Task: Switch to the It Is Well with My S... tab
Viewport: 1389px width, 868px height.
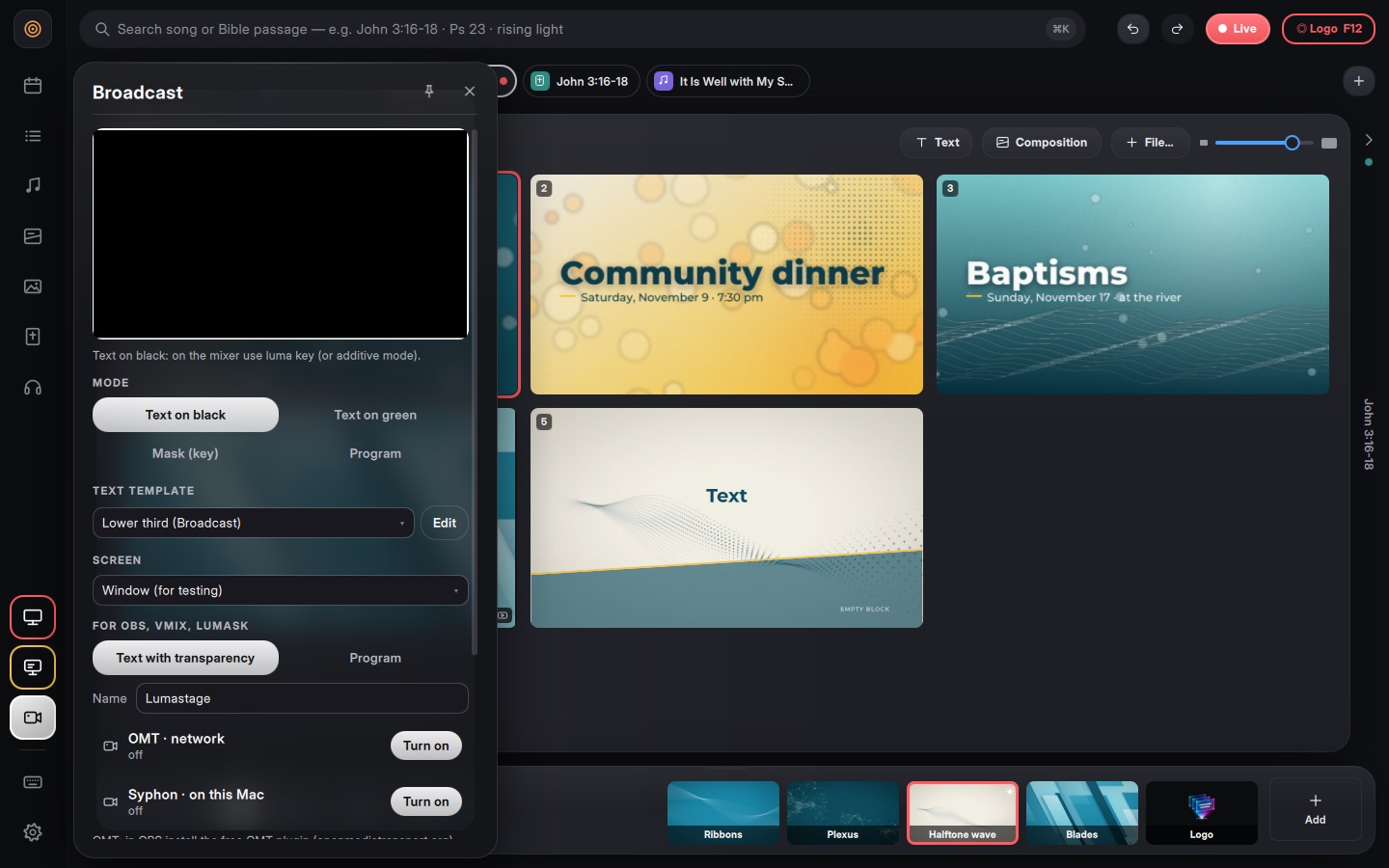Action: pyautogui.click(x=728, y=81)
